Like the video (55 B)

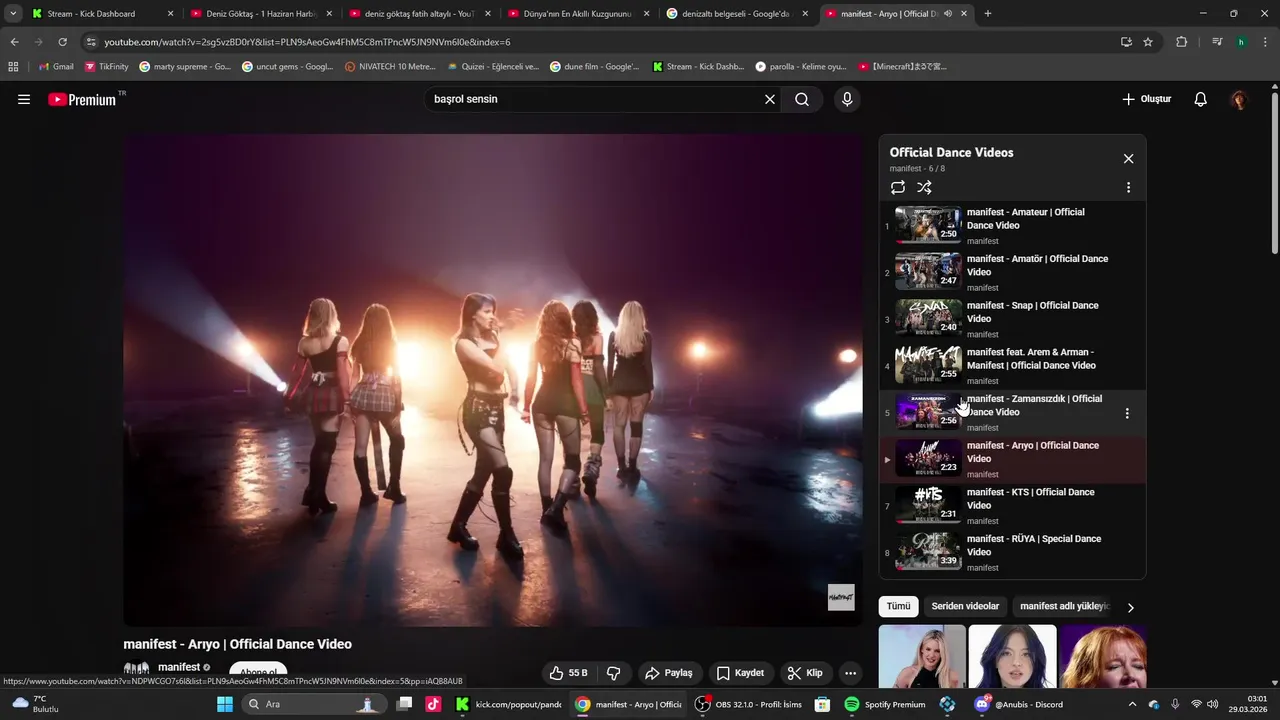pyautogui.click(x=568, y=673)
